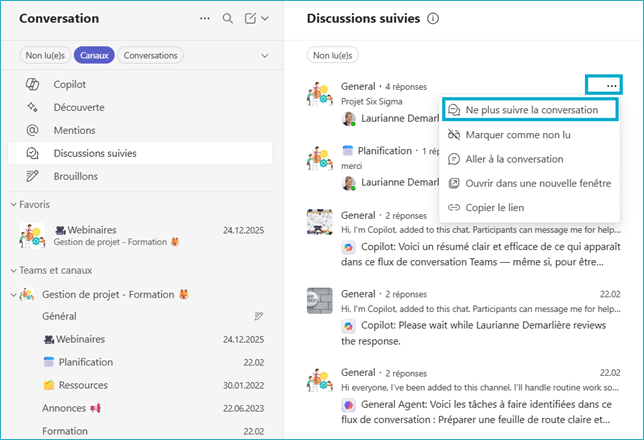Open the Please wait while Laurianne reviews message
The image size is (644, 440).
tap(474, 333)
